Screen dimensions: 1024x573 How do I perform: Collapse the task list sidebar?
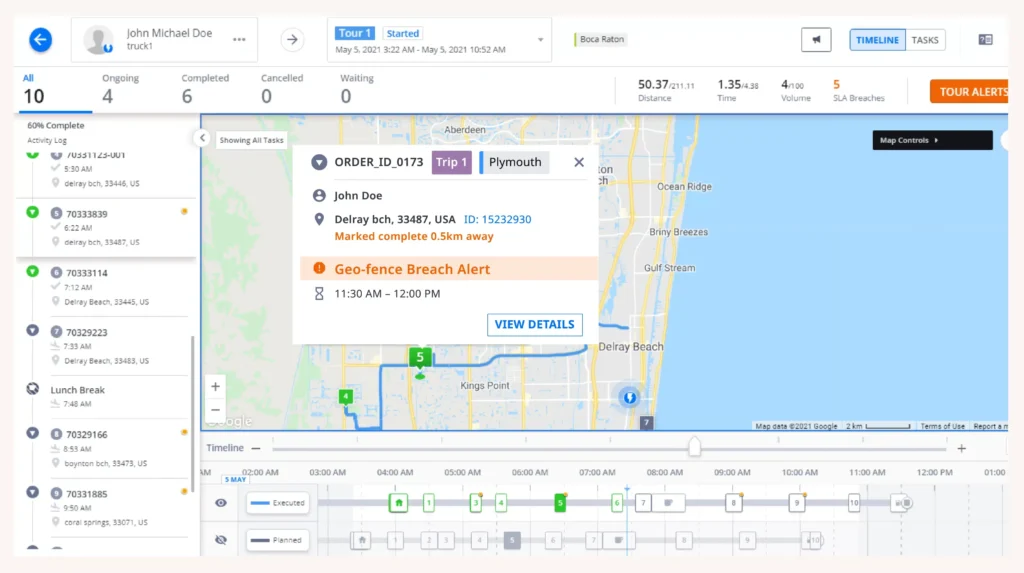pyautogui.click(x=202, y=138)
